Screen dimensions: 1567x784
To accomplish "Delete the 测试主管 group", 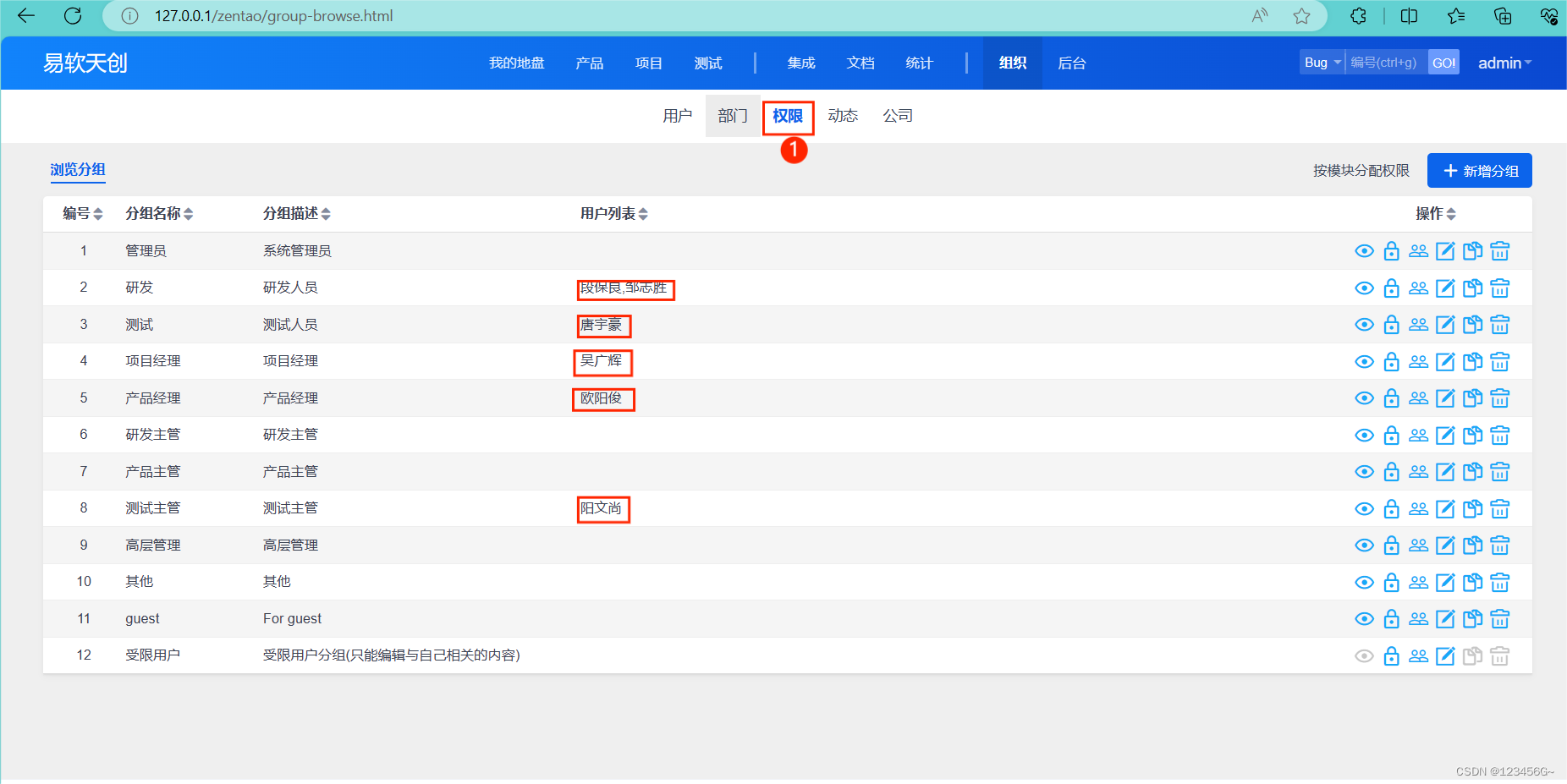I will tap(1499, 509).
